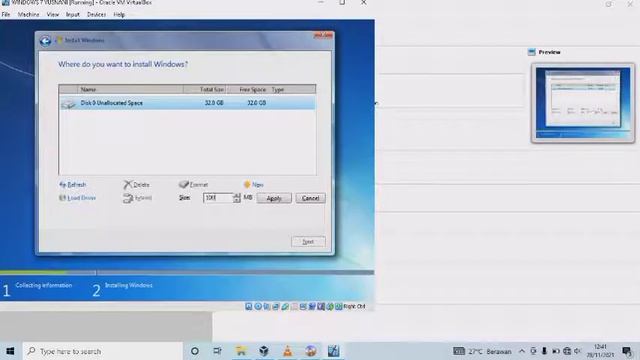Open the notification center icon
The height and width of the screenshot is (360, 640).
click(627, 351)
